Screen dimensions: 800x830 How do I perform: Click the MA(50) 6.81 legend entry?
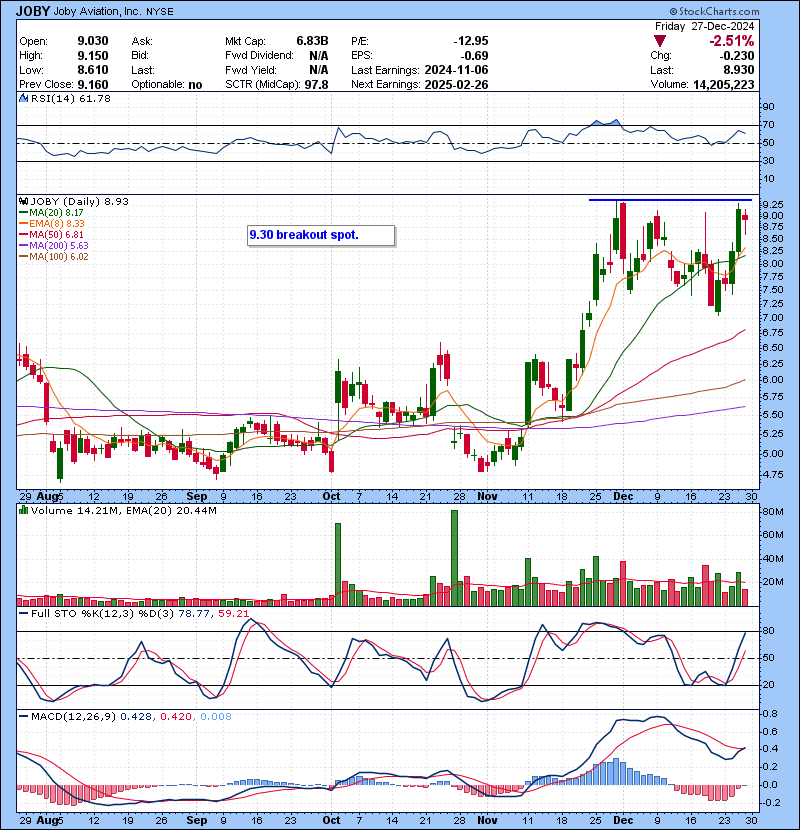[x=51, y=234]
